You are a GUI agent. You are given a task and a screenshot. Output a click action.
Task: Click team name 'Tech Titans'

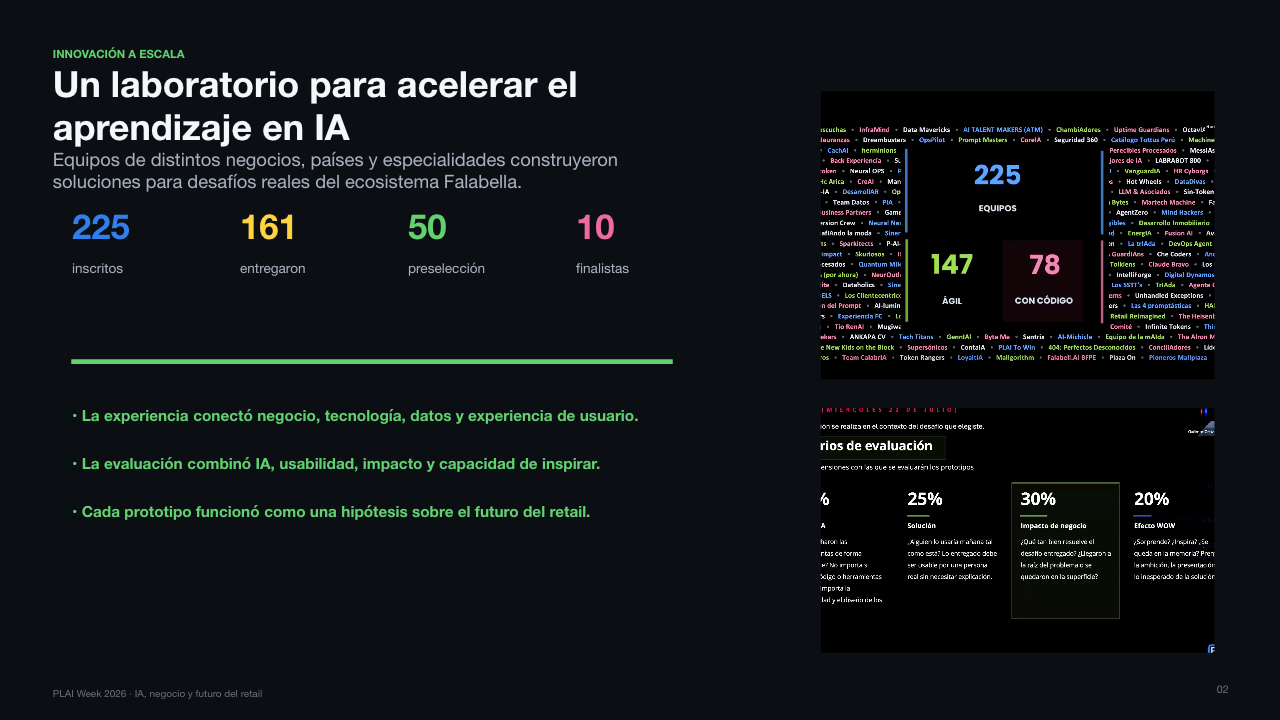[916, 337]
